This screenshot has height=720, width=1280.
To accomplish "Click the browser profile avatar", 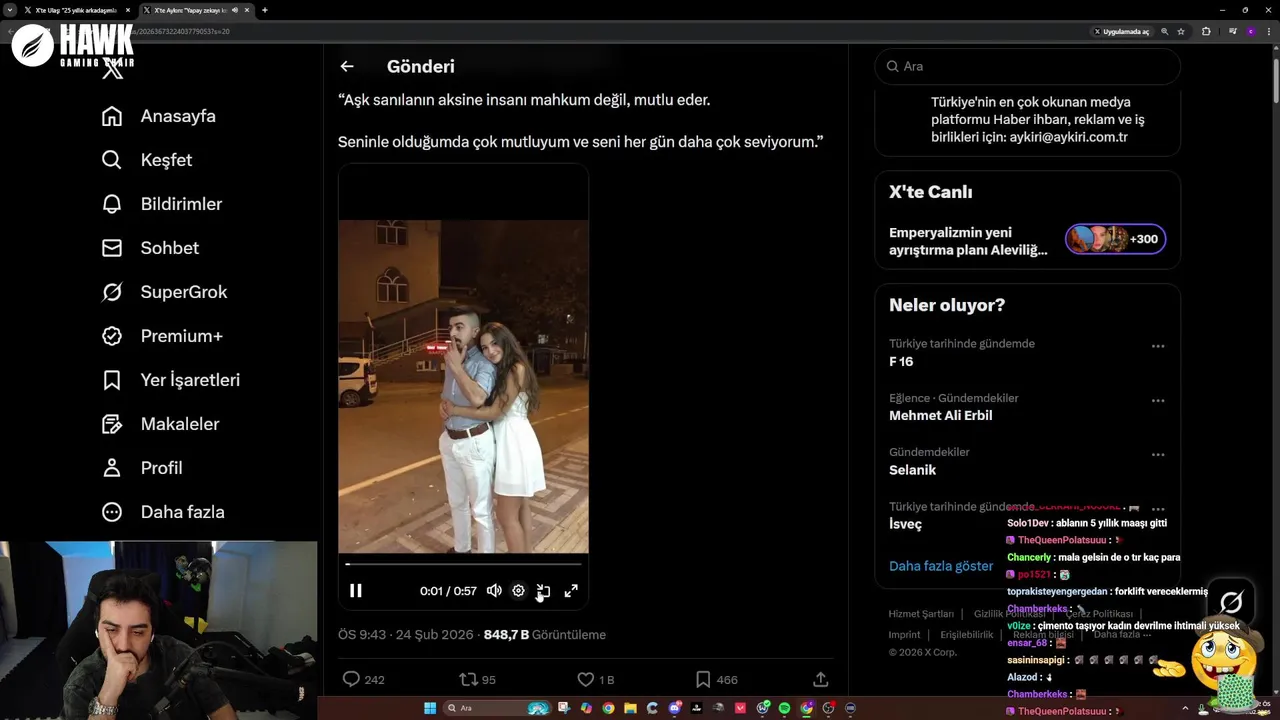I will coord(1251,32).
